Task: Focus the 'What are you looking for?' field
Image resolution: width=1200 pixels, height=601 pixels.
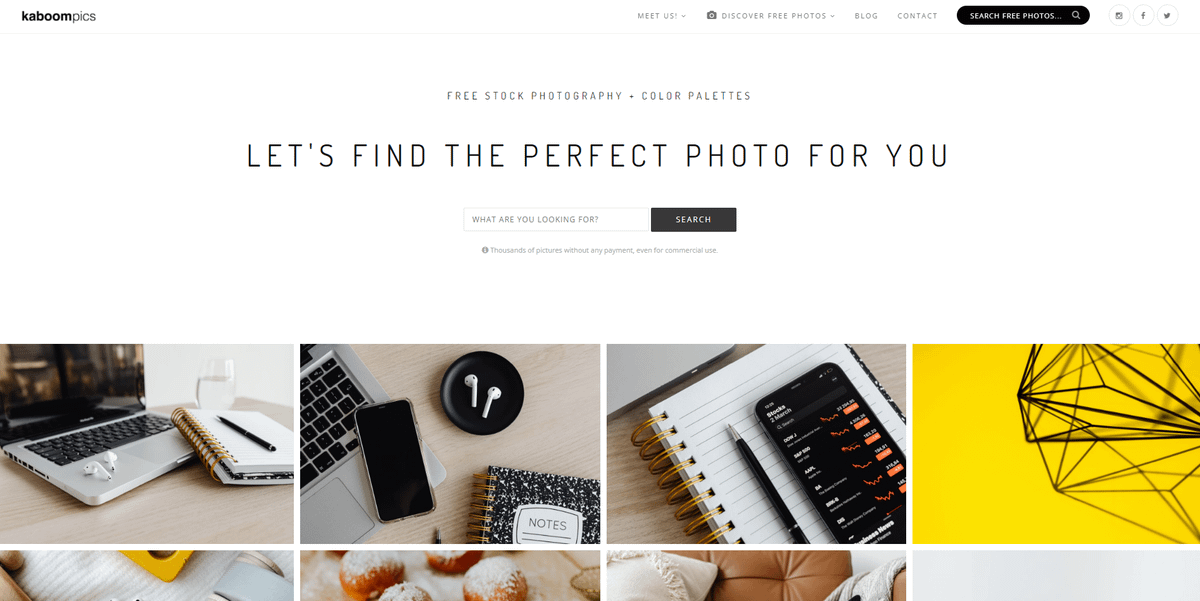Action: [556, 220]
